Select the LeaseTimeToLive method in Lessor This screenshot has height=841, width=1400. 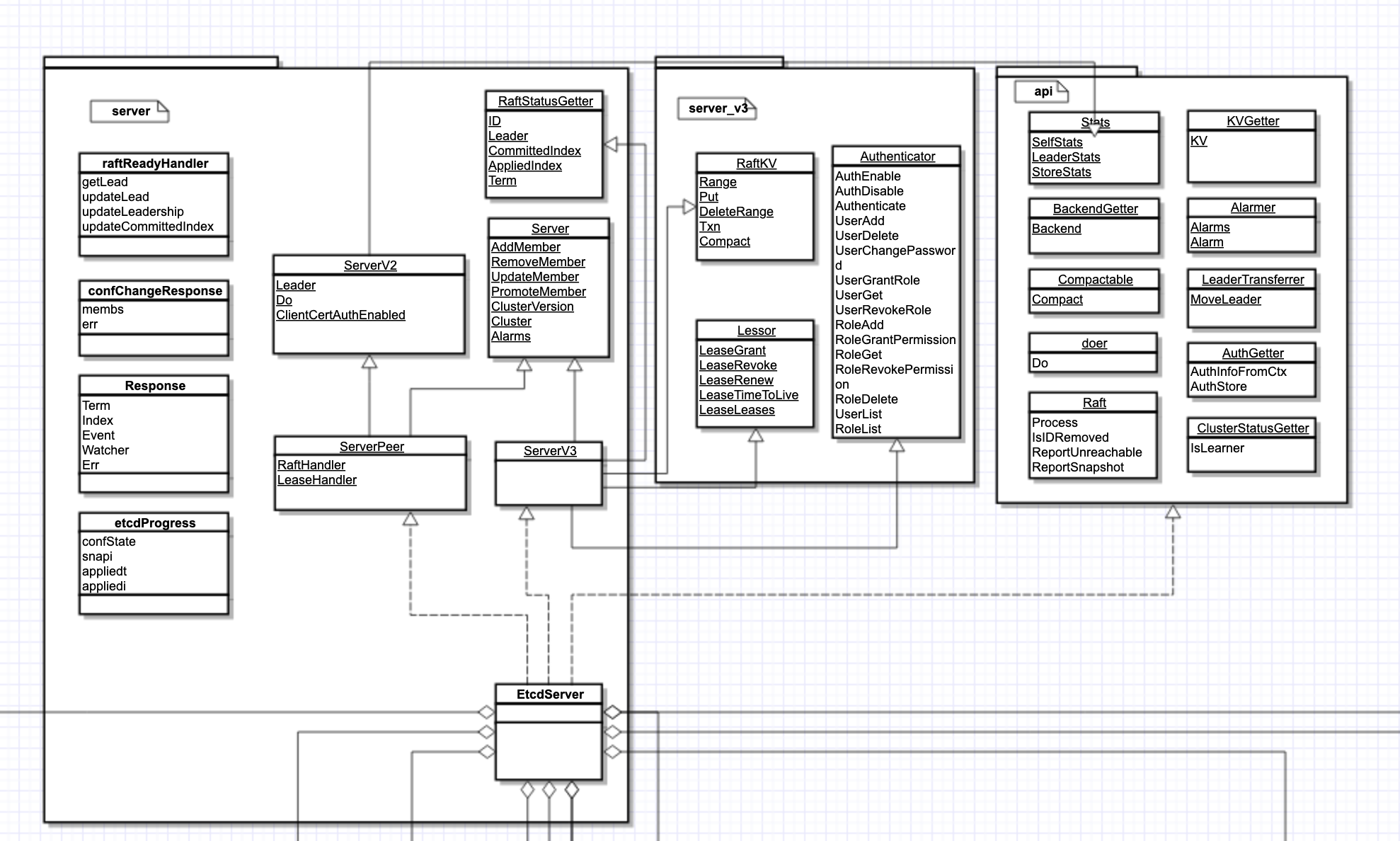[x=748, y=395]
